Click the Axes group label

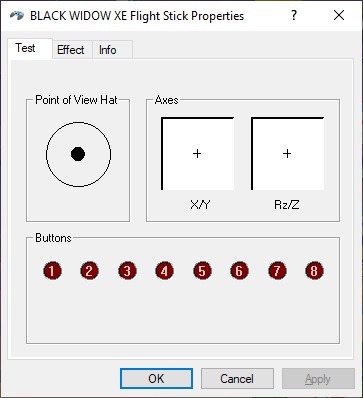point(166,100)
